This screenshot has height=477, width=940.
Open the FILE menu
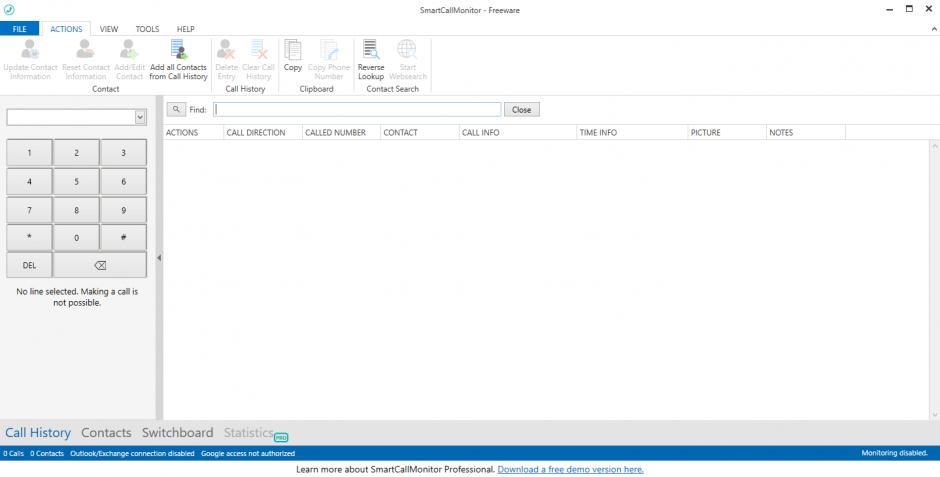tap(19, 29)
